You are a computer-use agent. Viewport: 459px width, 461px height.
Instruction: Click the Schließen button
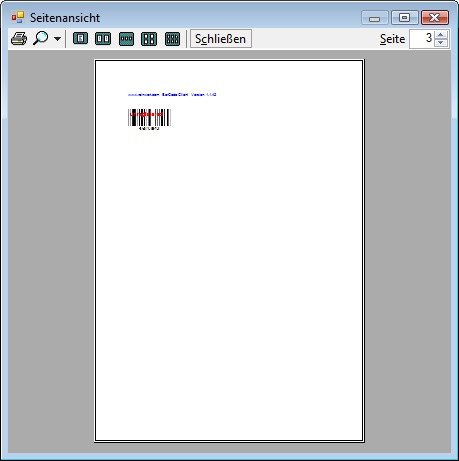click(221, 39)
